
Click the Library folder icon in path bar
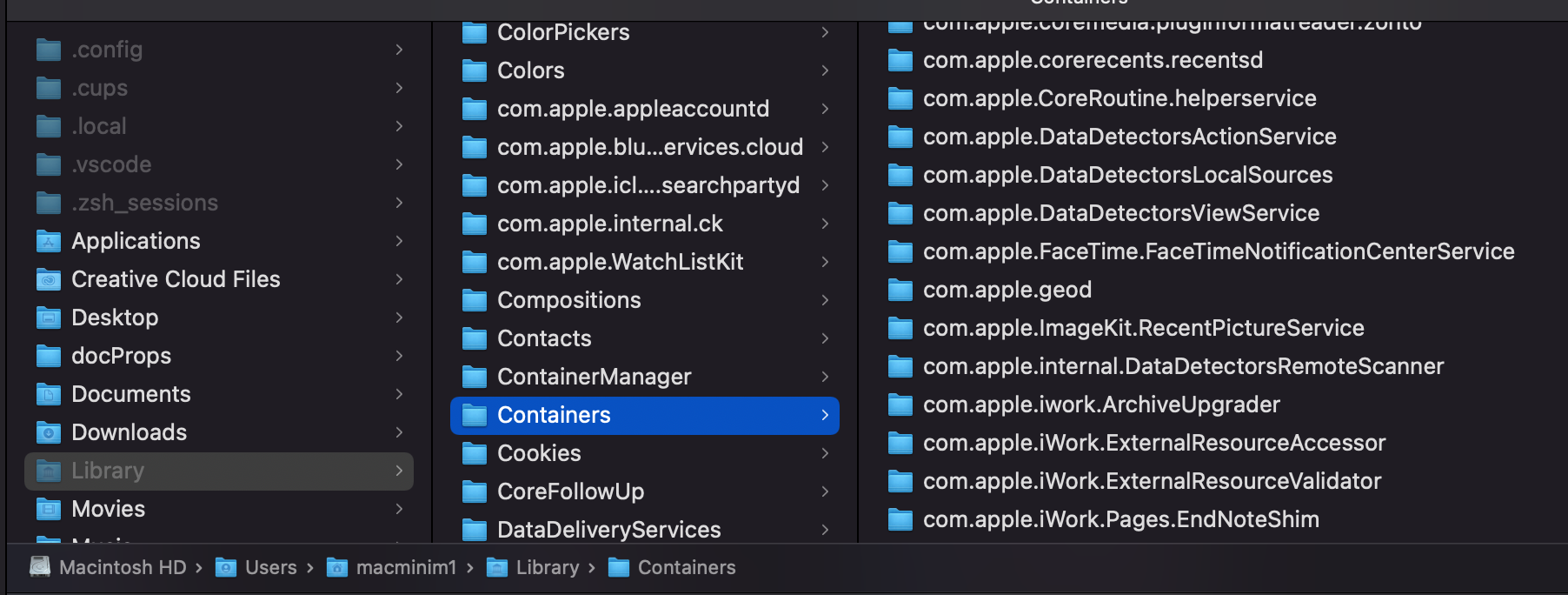click(497, 567)
